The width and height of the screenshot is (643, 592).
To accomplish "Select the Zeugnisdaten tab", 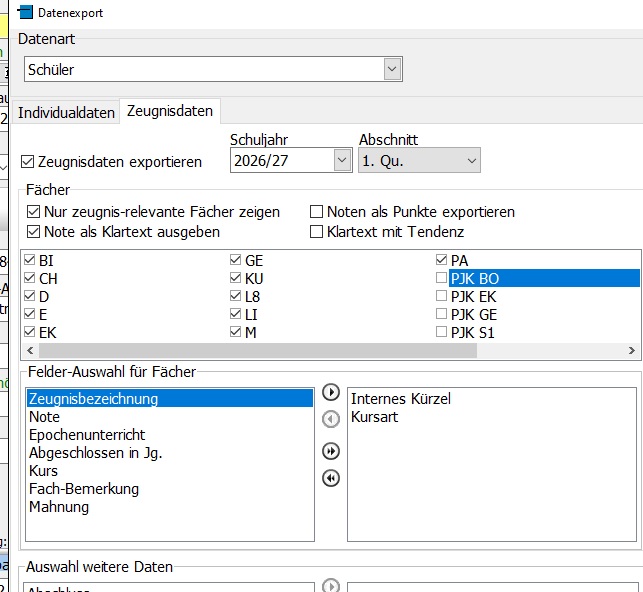I will [170, 111].
